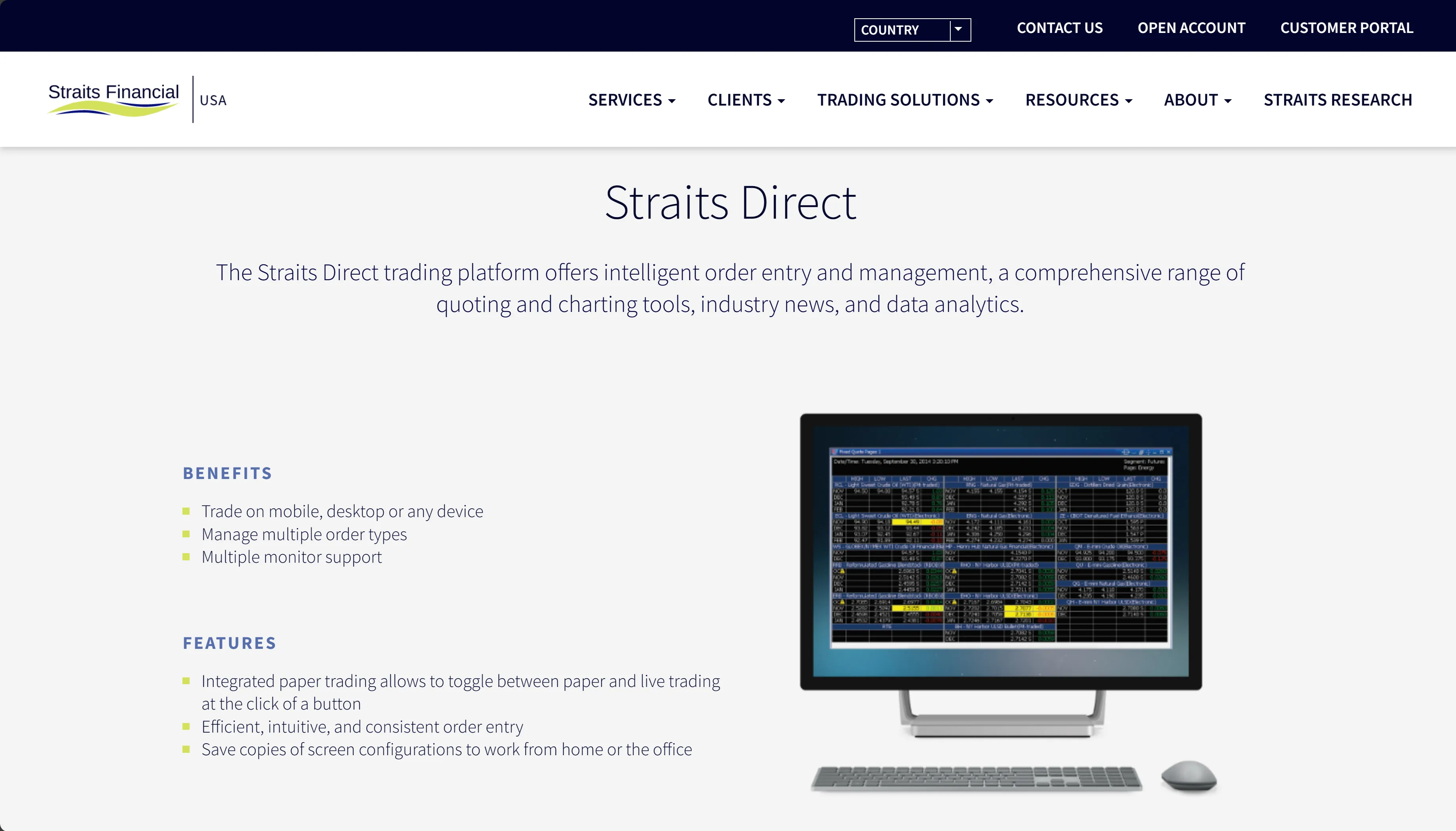
Task: Click the Straits Direct page heading
Action: 730,203
